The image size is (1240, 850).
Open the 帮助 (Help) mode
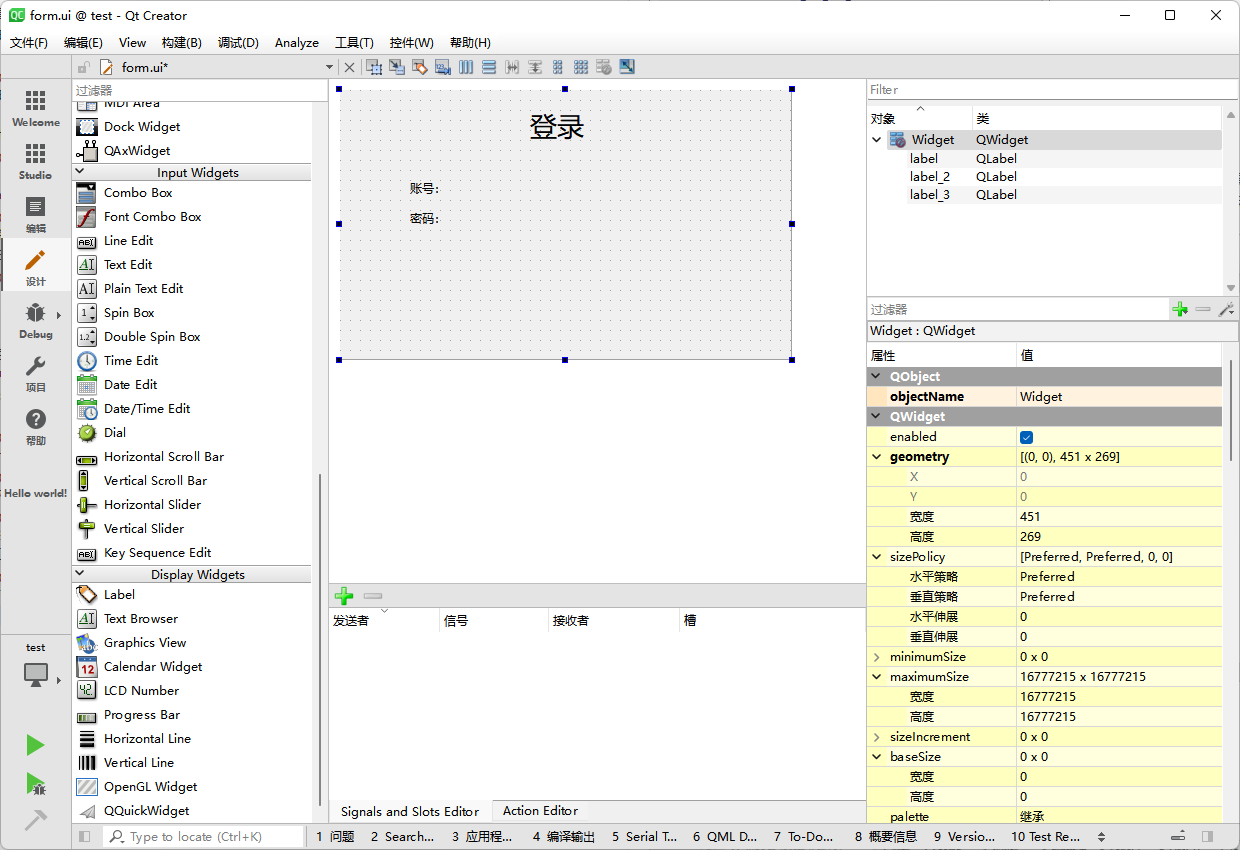36,426
